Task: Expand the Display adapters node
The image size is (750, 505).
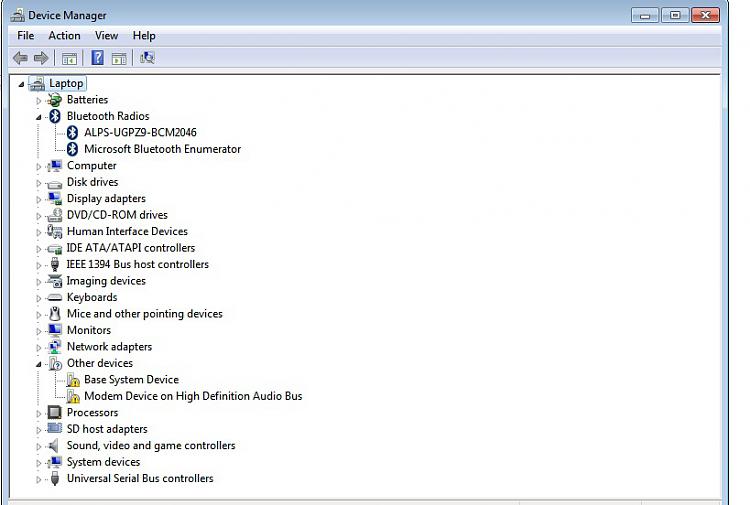Action: click(x=39, y=199)
